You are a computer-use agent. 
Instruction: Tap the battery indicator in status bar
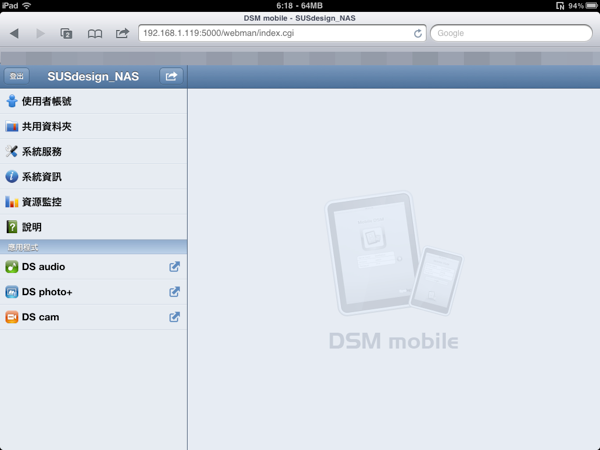591,5
